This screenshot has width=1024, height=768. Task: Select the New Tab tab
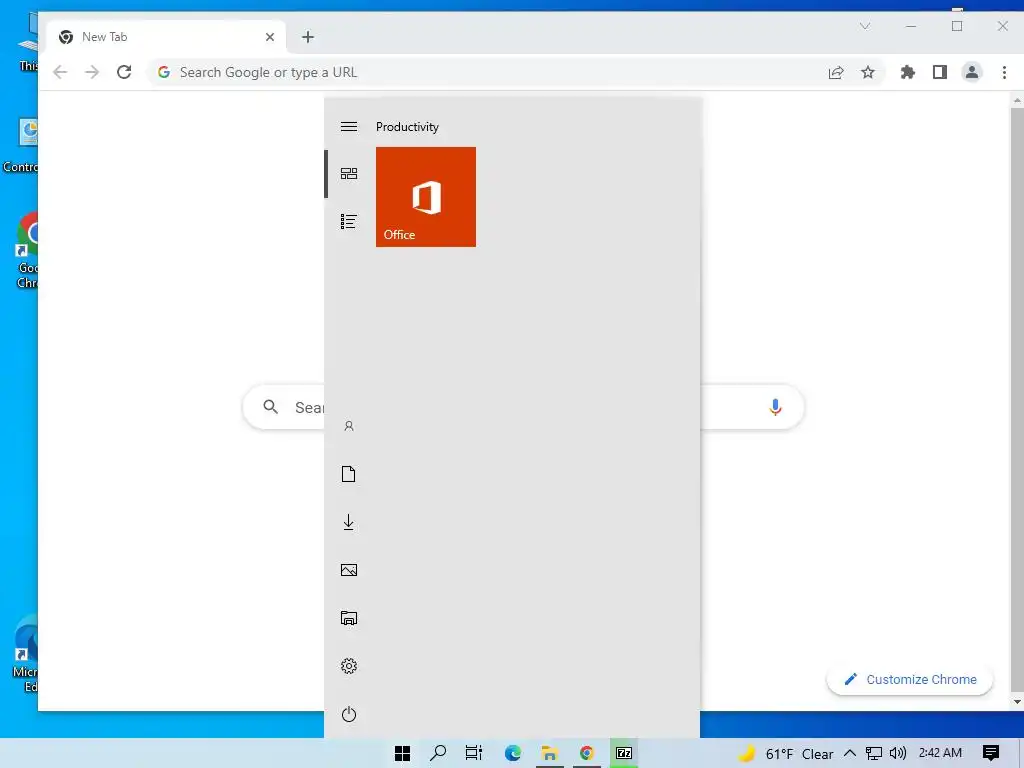pos(167,37)
